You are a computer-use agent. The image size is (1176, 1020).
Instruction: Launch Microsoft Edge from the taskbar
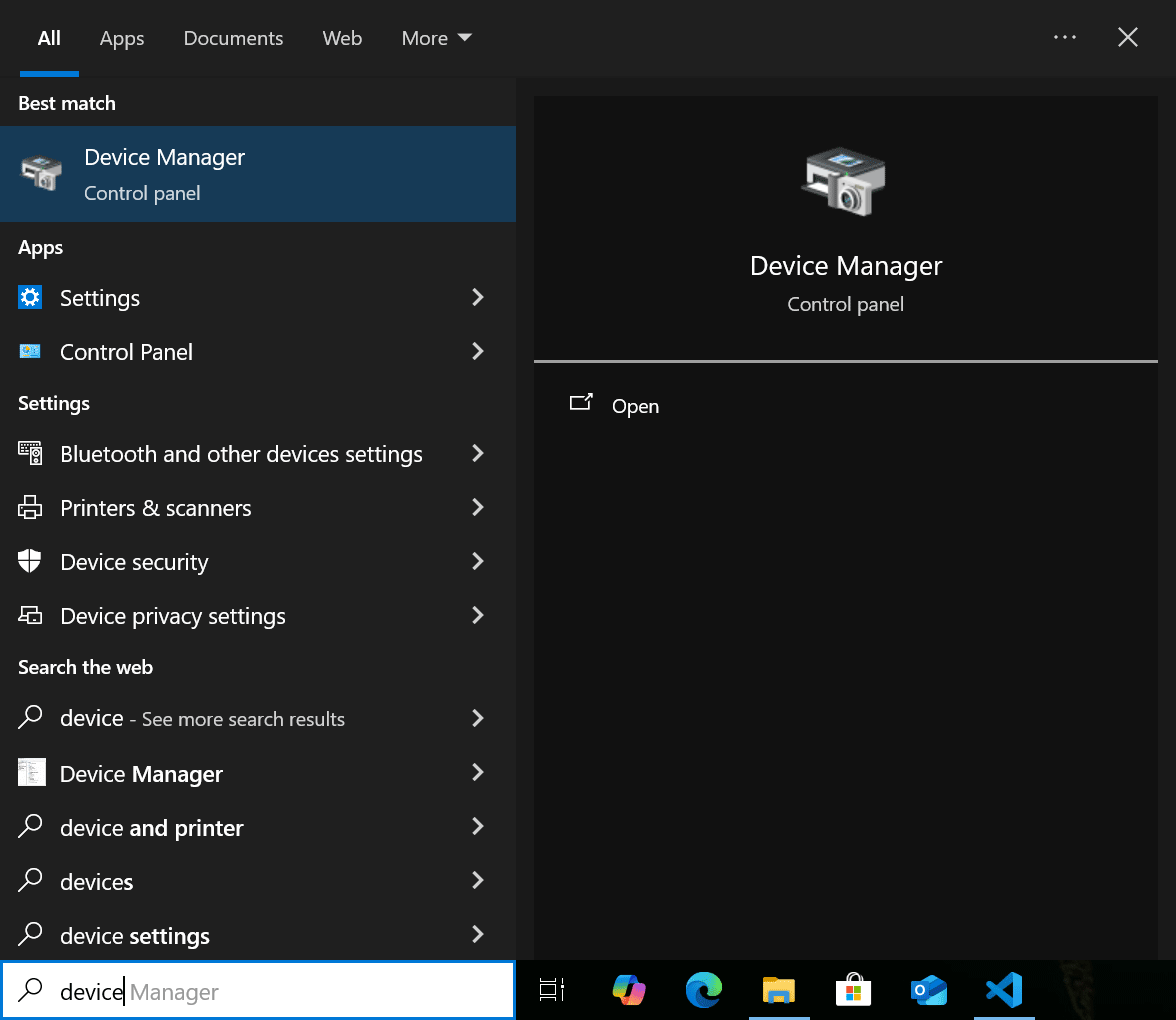704,990
